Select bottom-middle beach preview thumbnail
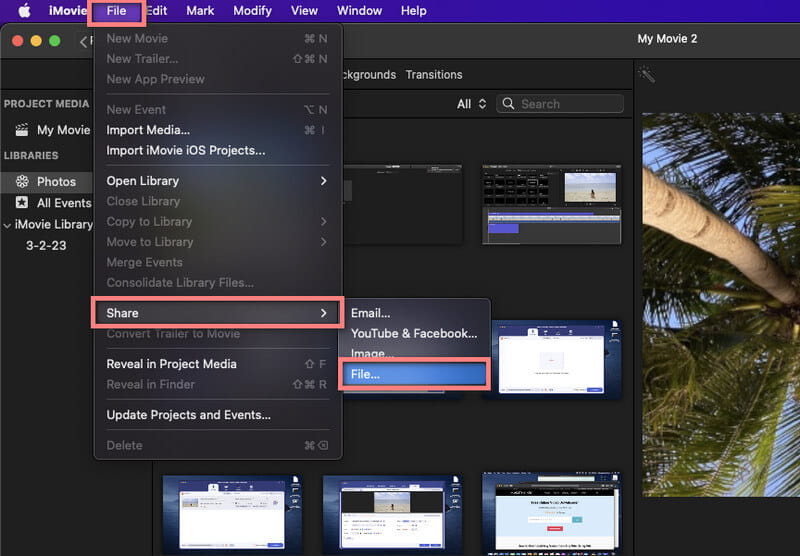 [392, 515]
